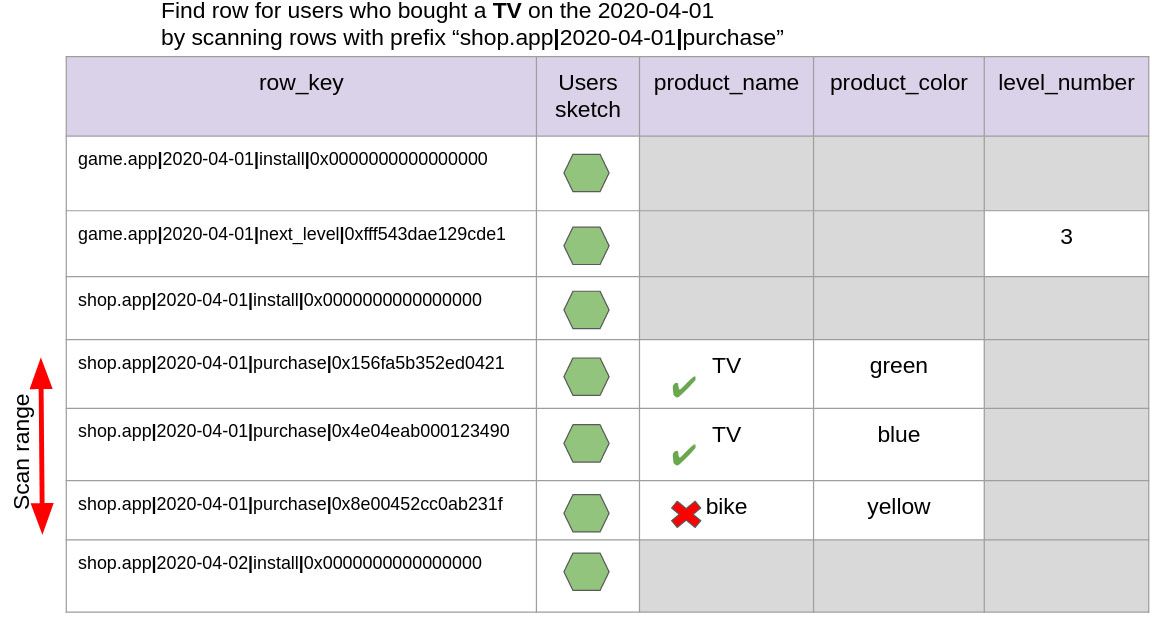The image size is (1152, 630).
Task: Click green checkmark next to green TV
Action: click(684, 387)
